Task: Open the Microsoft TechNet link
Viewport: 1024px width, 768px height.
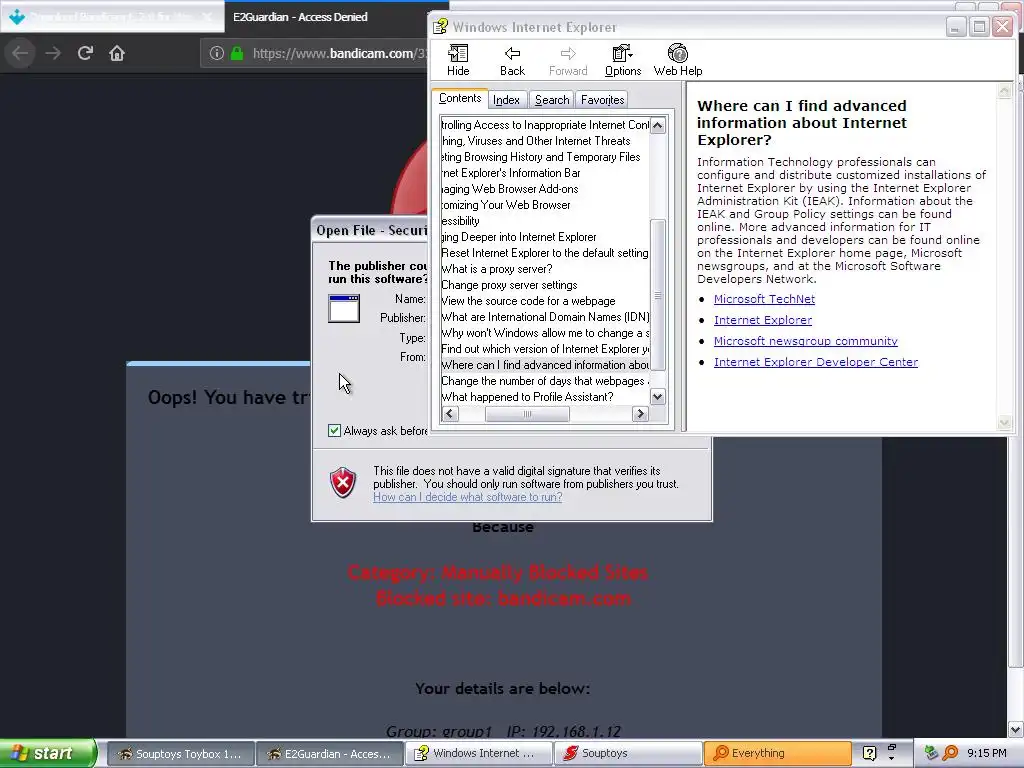Action: [x=764, y=299]
